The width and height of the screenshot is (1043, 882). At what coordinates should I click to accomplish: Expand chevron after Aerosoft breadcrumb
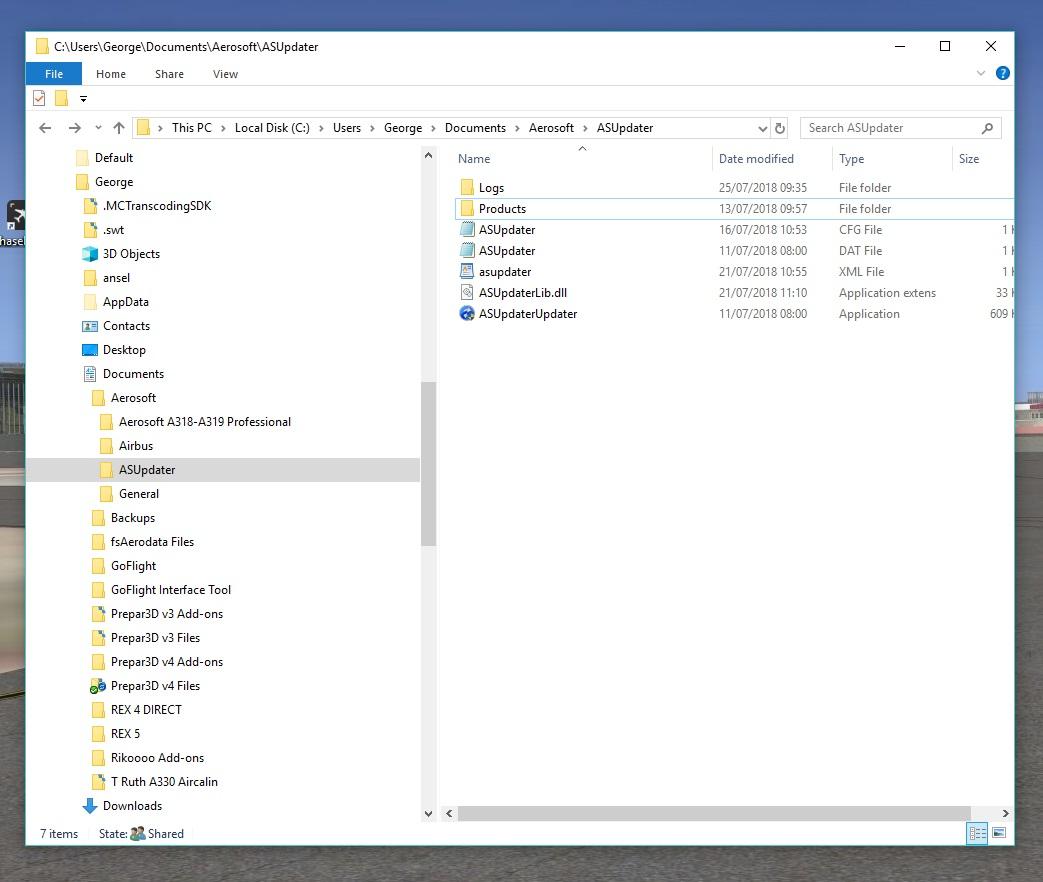coord(585,128)
